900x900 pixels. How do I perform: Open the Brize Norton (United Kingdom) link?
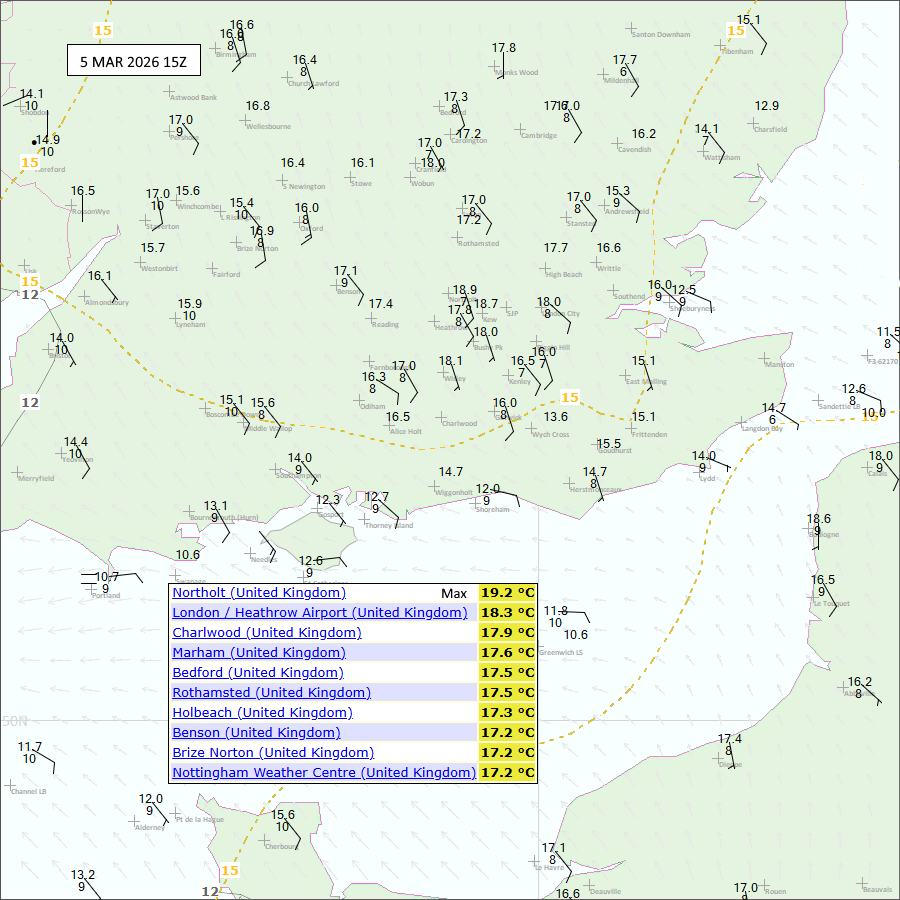[273, 753]
